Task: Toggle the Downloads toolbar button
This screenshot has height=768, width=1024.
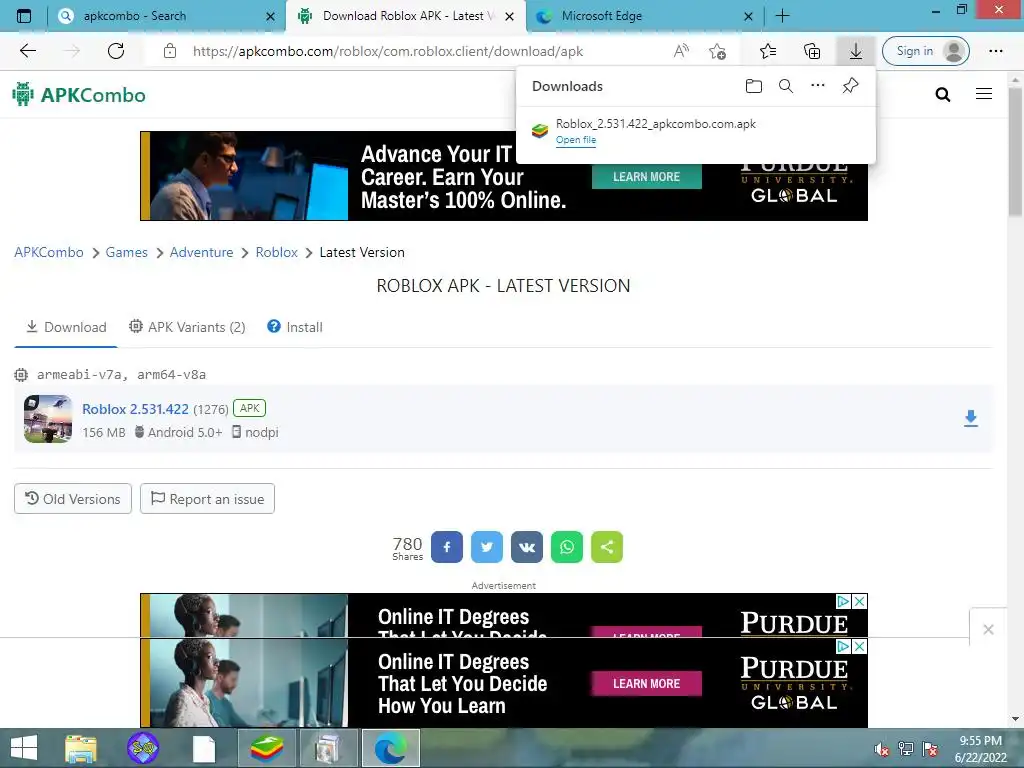Action: click(x=856, y=51)
